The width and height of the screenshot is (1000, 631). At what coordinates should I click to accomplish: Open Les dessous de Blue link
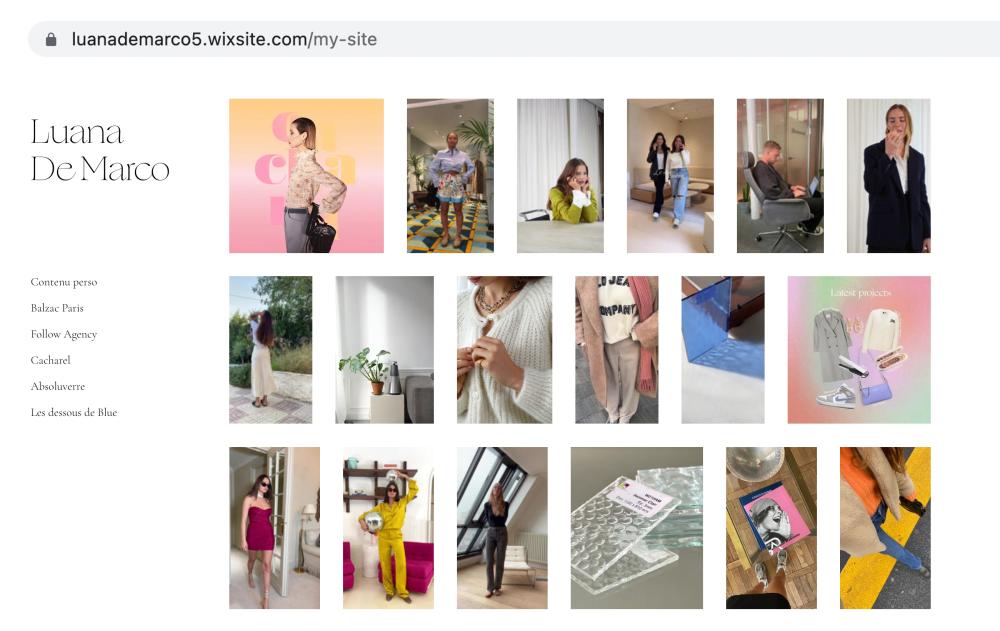pyautogui.click(x=74, y=413)
